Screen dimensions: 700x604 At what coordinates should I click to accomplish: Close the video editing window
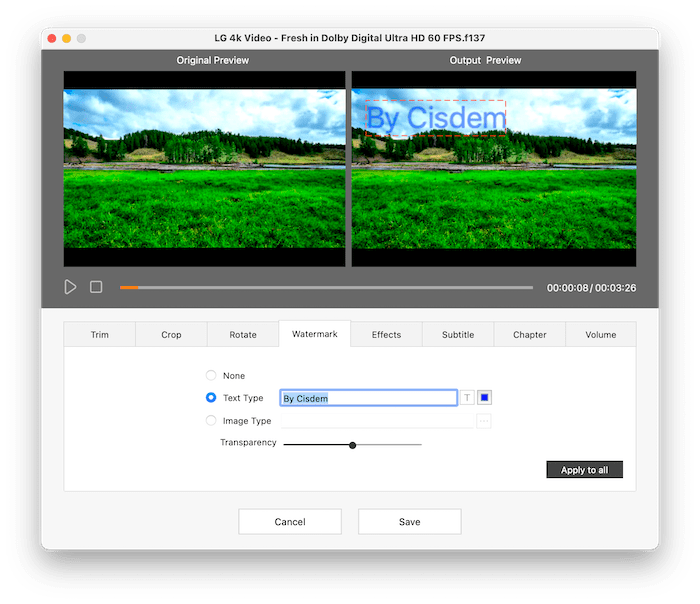pos(51,38)
